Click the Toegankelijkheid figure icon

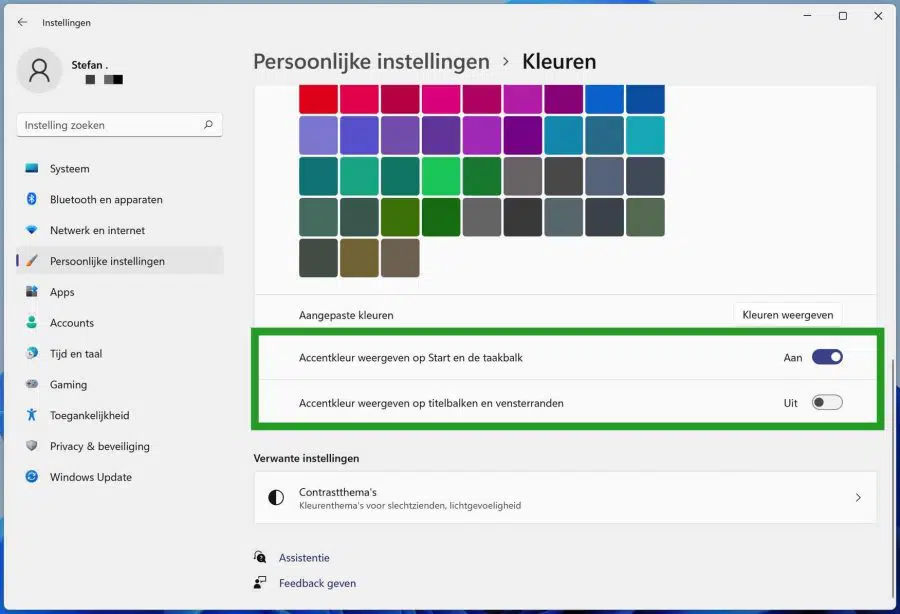click(x=32, y=415)
